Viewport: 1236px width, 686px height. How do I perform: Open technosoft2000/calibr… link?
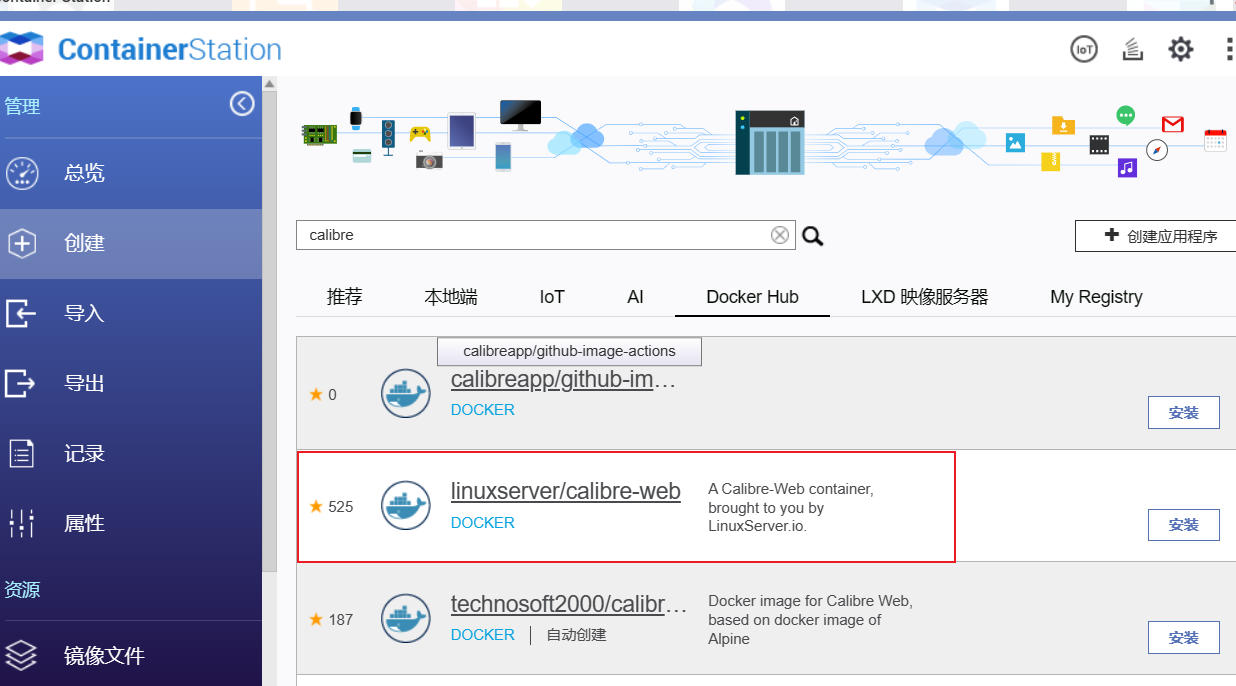point(569,605)
